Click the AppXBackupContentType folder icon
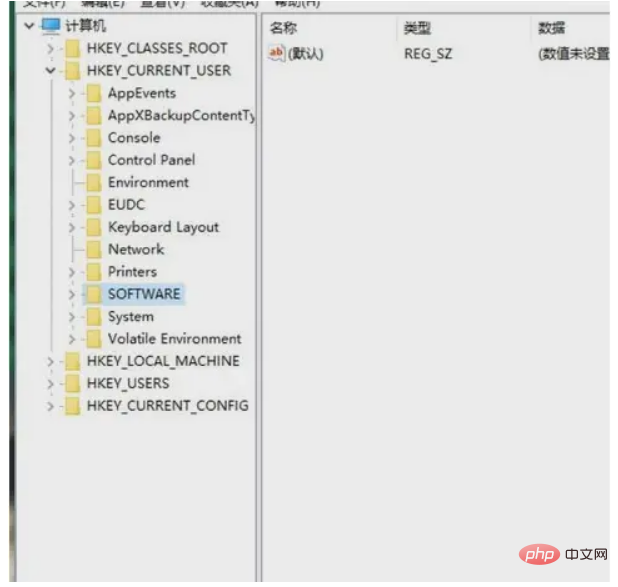Viewport: 618px width, 587px height. (x=94, y=116)
